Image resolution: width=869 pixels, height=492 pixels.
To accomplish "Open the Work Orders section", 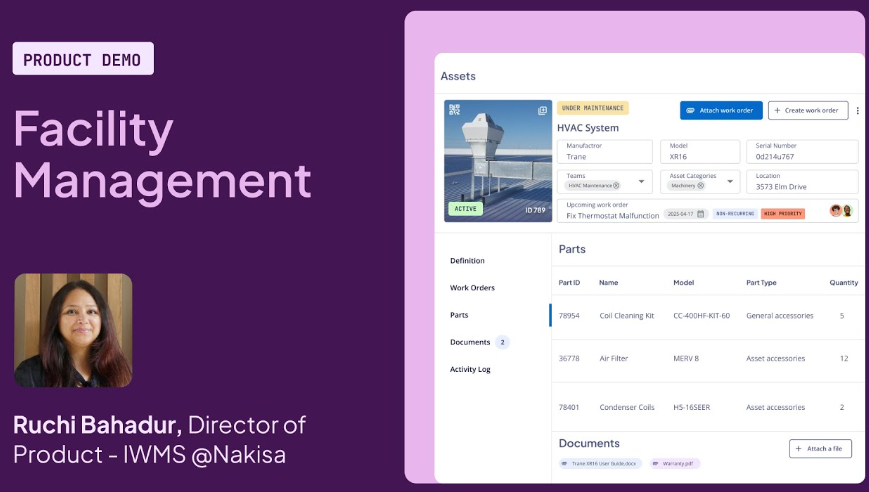I will coord(472,288).
